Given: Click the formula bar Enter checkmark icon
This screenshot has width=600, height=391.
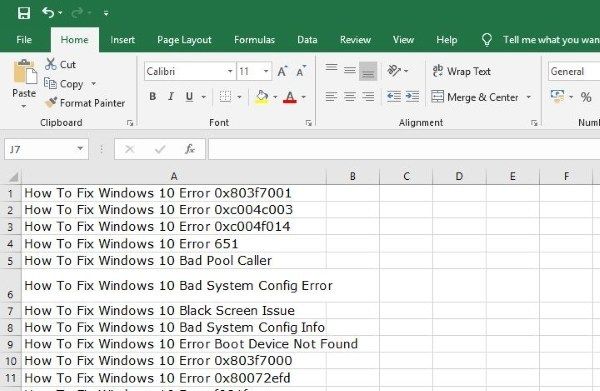Looking at the screenshot, I should pyautogui.click(x=160, y=149).
